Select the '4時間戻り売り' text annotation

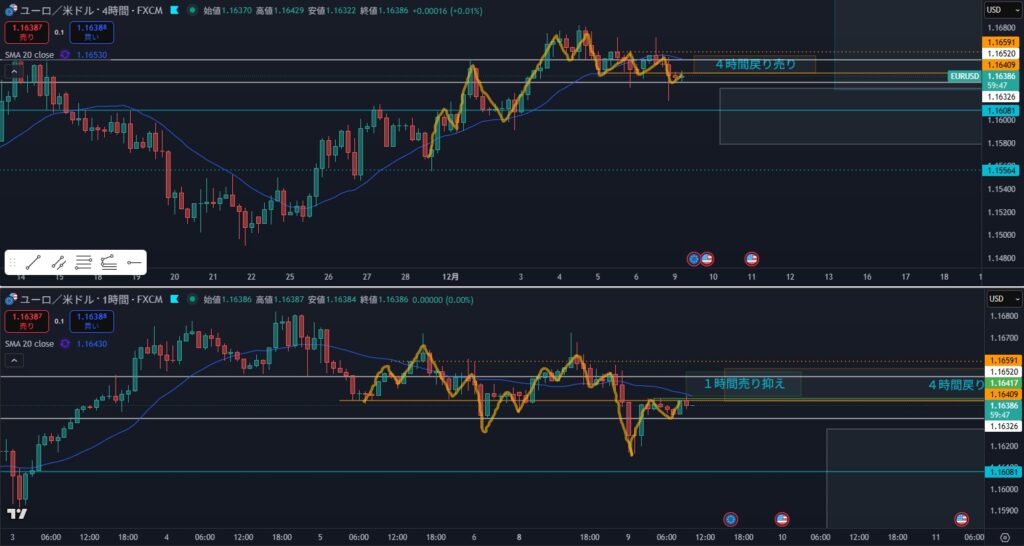tap(755, 64)
